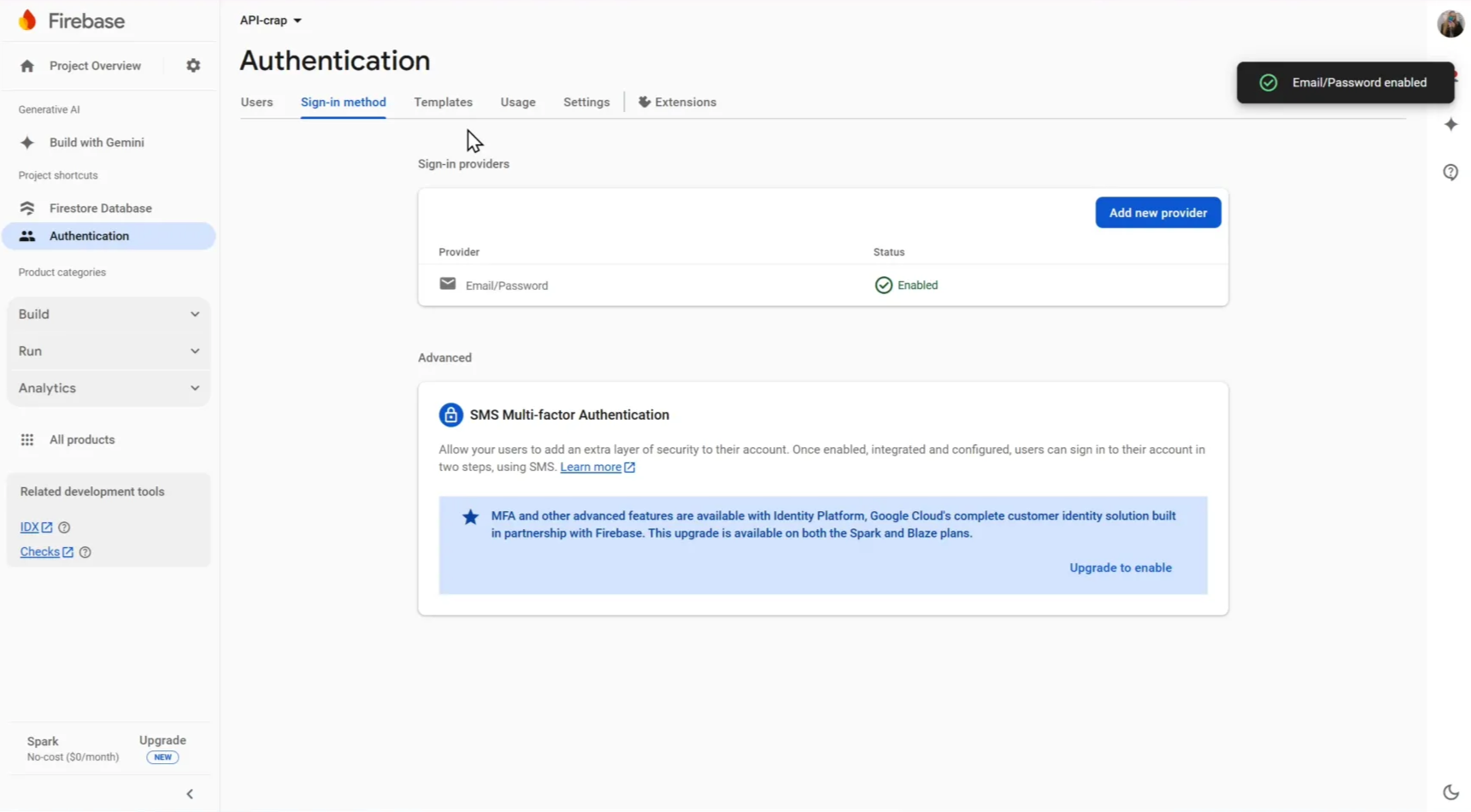Click the Authentication people icon in sidebar

click(27, 236)
